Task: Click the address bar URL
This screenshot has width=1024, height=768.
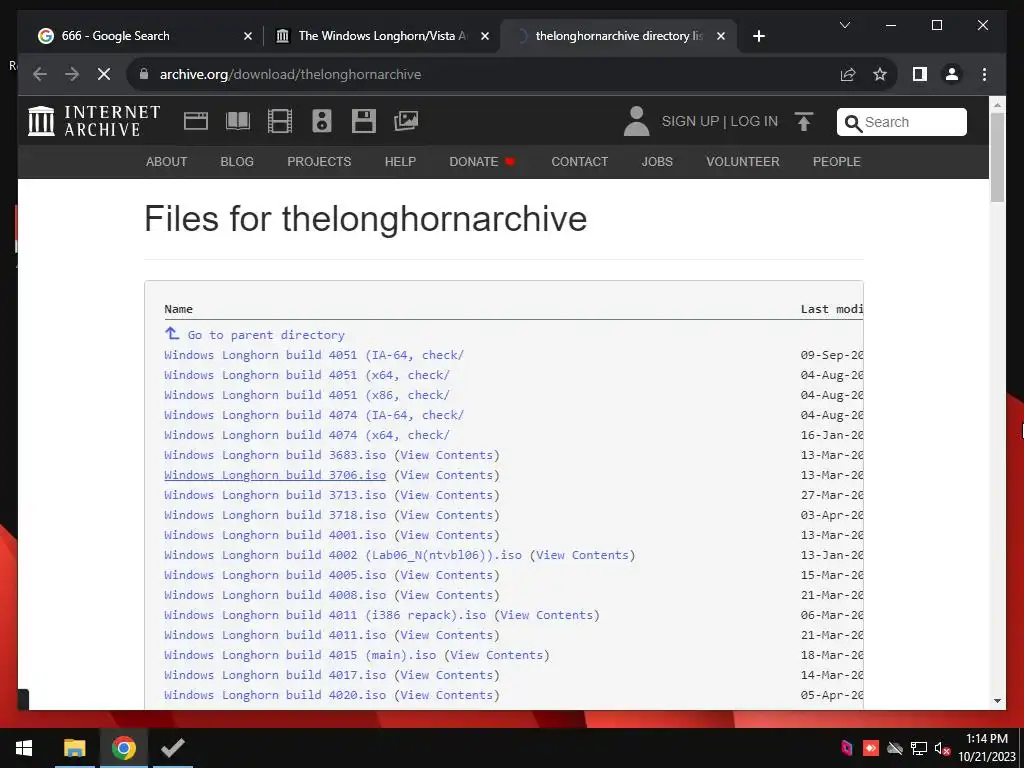Action: (x=291, y=74)
